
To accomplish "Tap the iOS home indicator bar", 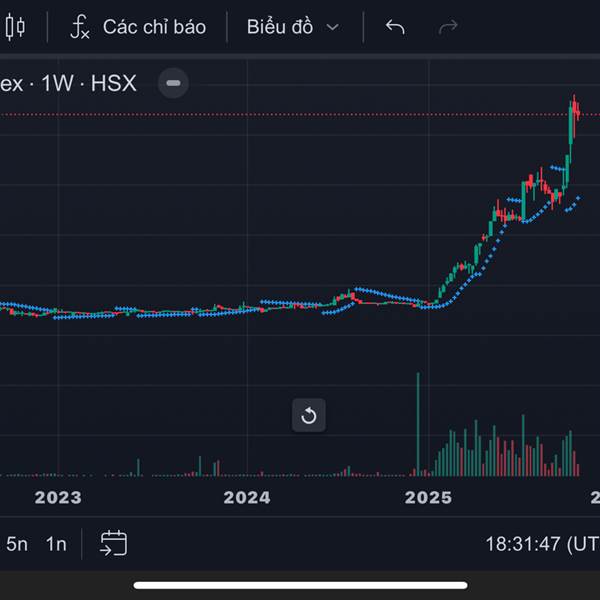I will (300, 585).
